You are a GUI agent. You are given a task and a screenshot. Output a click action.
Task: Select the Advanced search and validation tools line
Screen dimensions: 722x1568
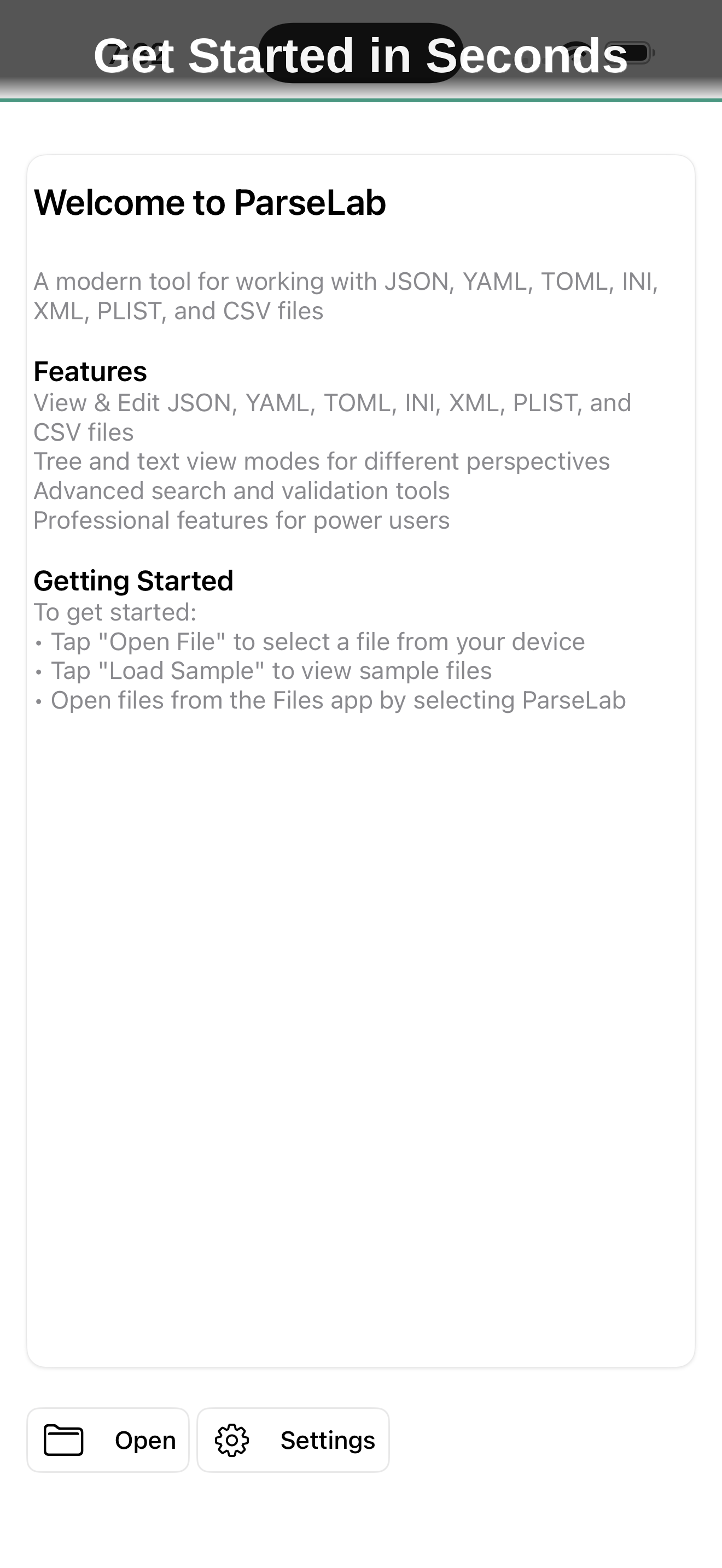tap(242, 490)
